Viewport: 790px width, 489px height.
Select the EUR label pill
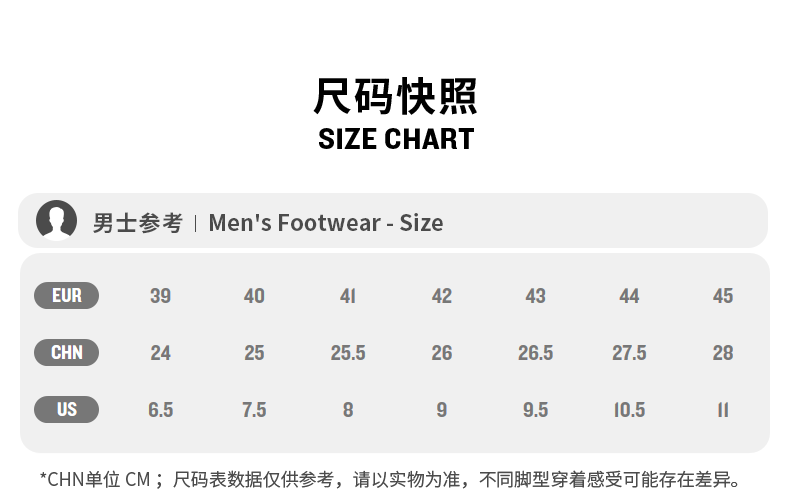(66, 296)
